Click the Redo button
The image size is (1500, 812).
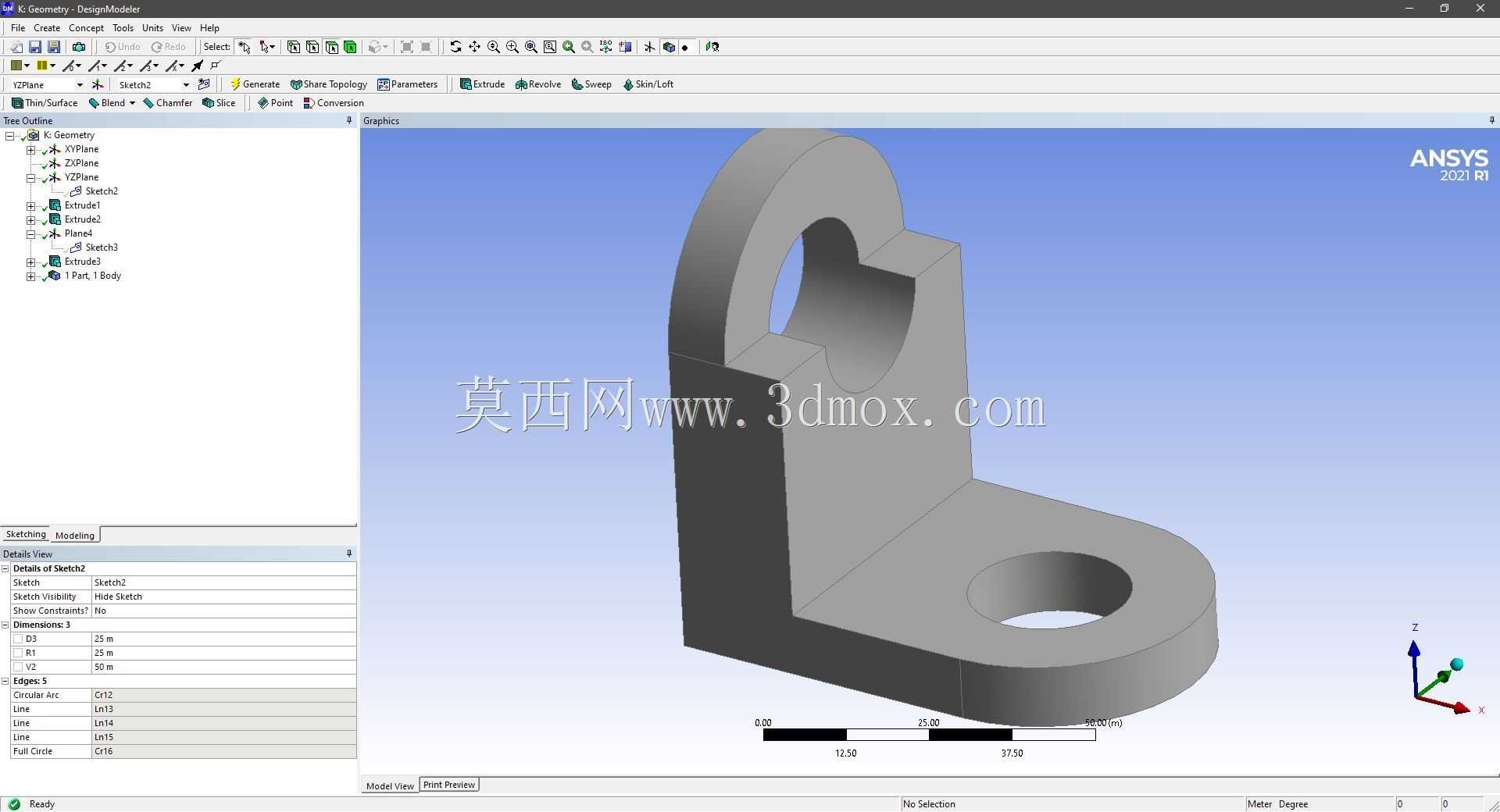[169, 47]
